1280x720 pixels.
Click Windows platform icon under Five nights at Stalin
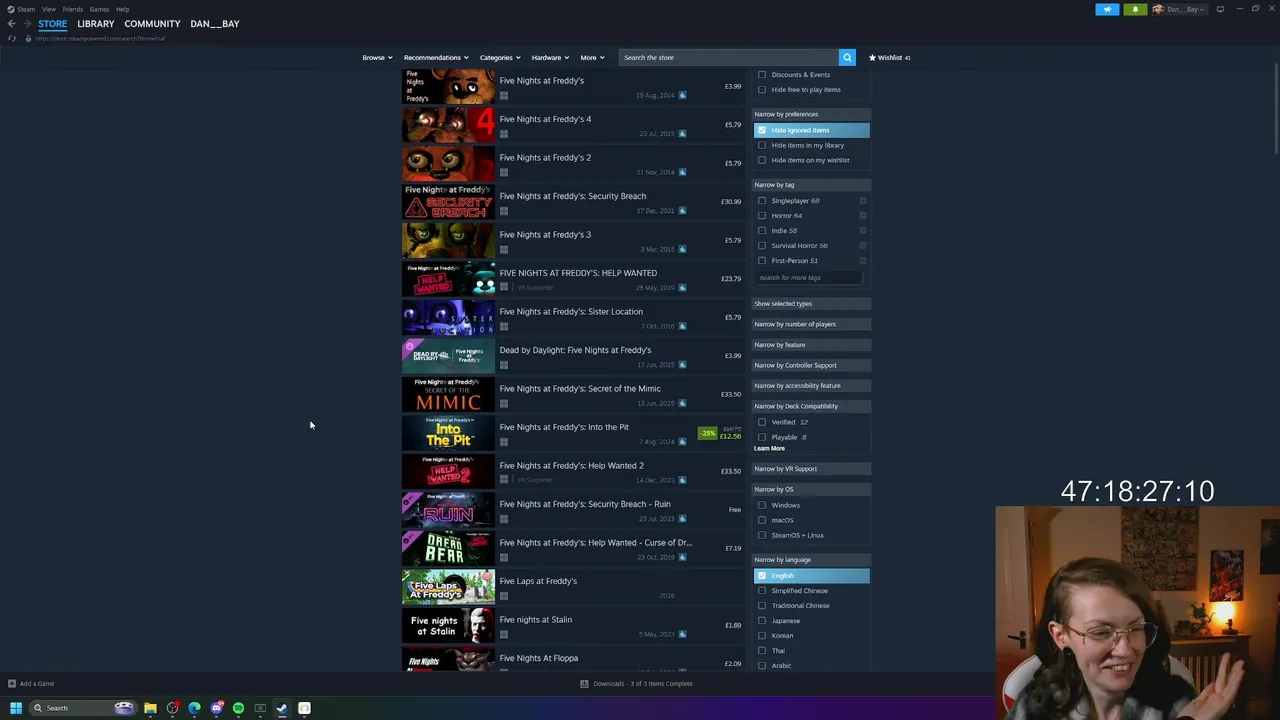pos(504,634)
